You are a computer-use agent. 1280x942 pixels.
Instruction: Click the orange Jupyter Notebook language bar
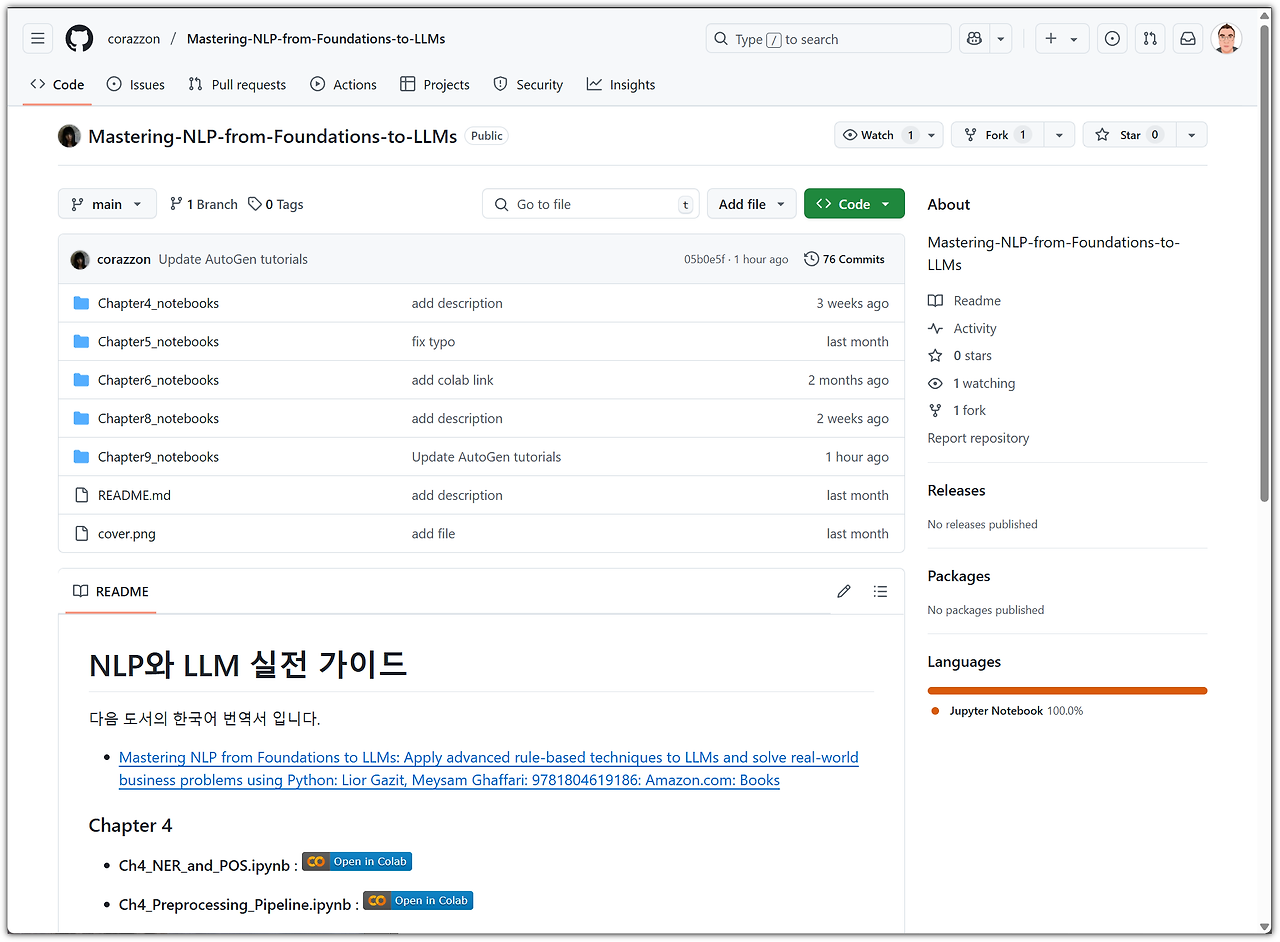1067,690
